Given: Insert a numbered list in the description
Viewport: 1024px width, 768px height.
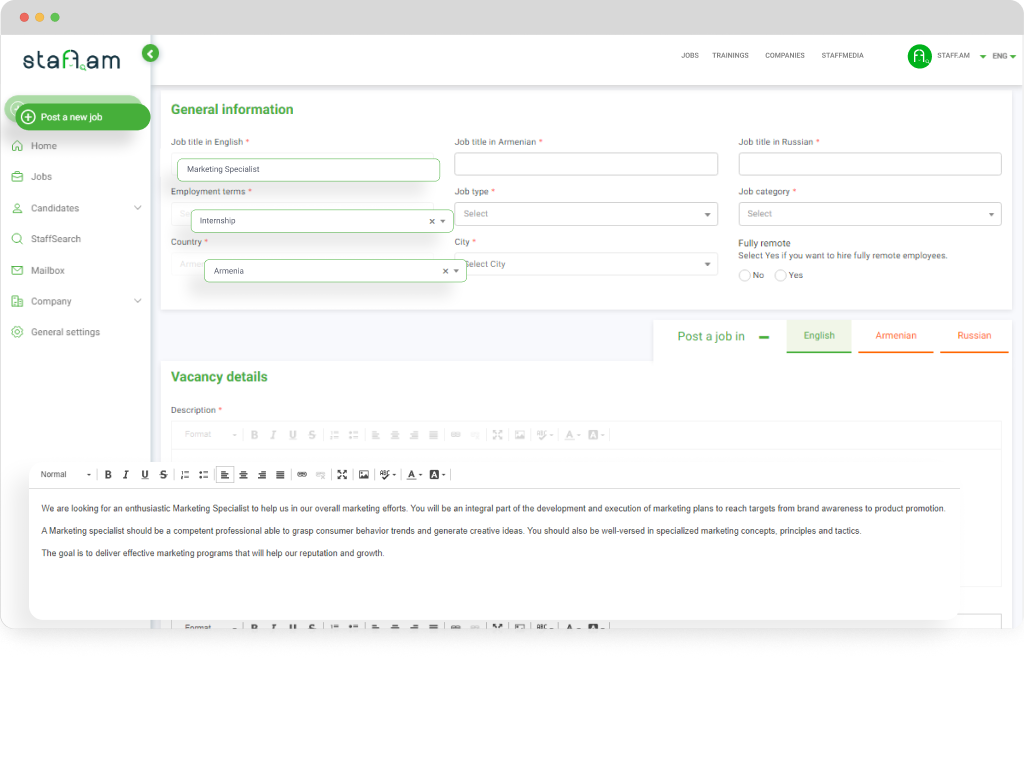Looking at the screenshot, I should click(x=184, y=474).
